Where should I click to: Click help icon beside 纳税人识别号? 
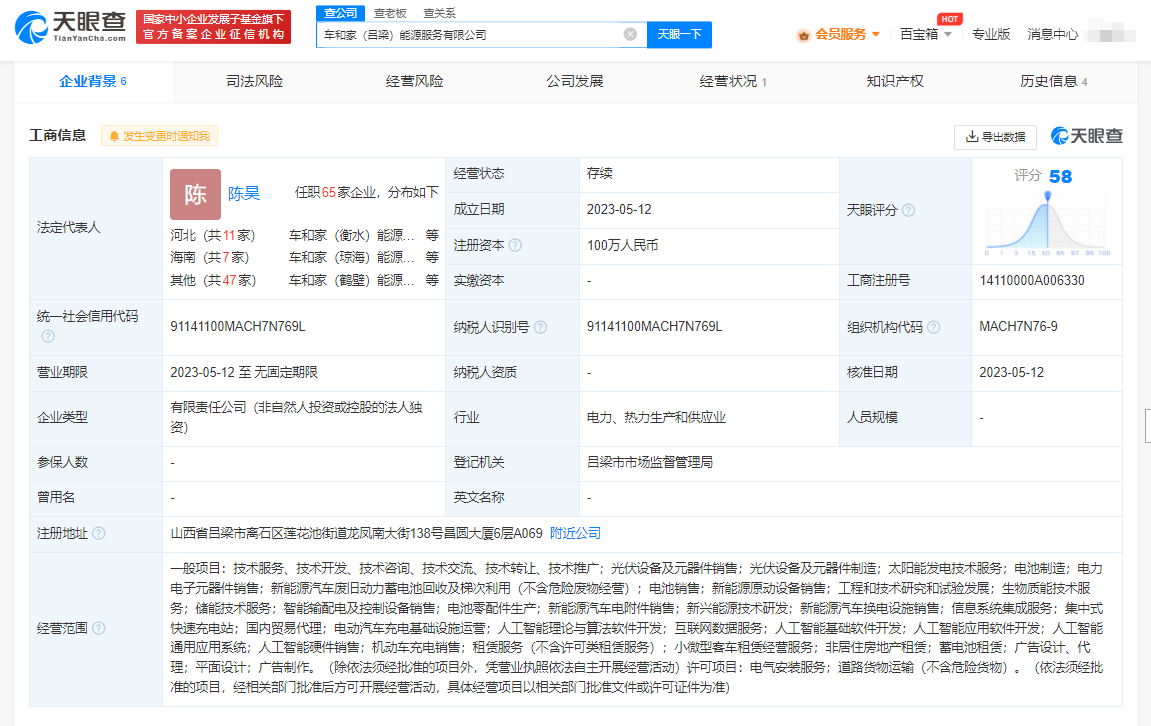(540, 327)
